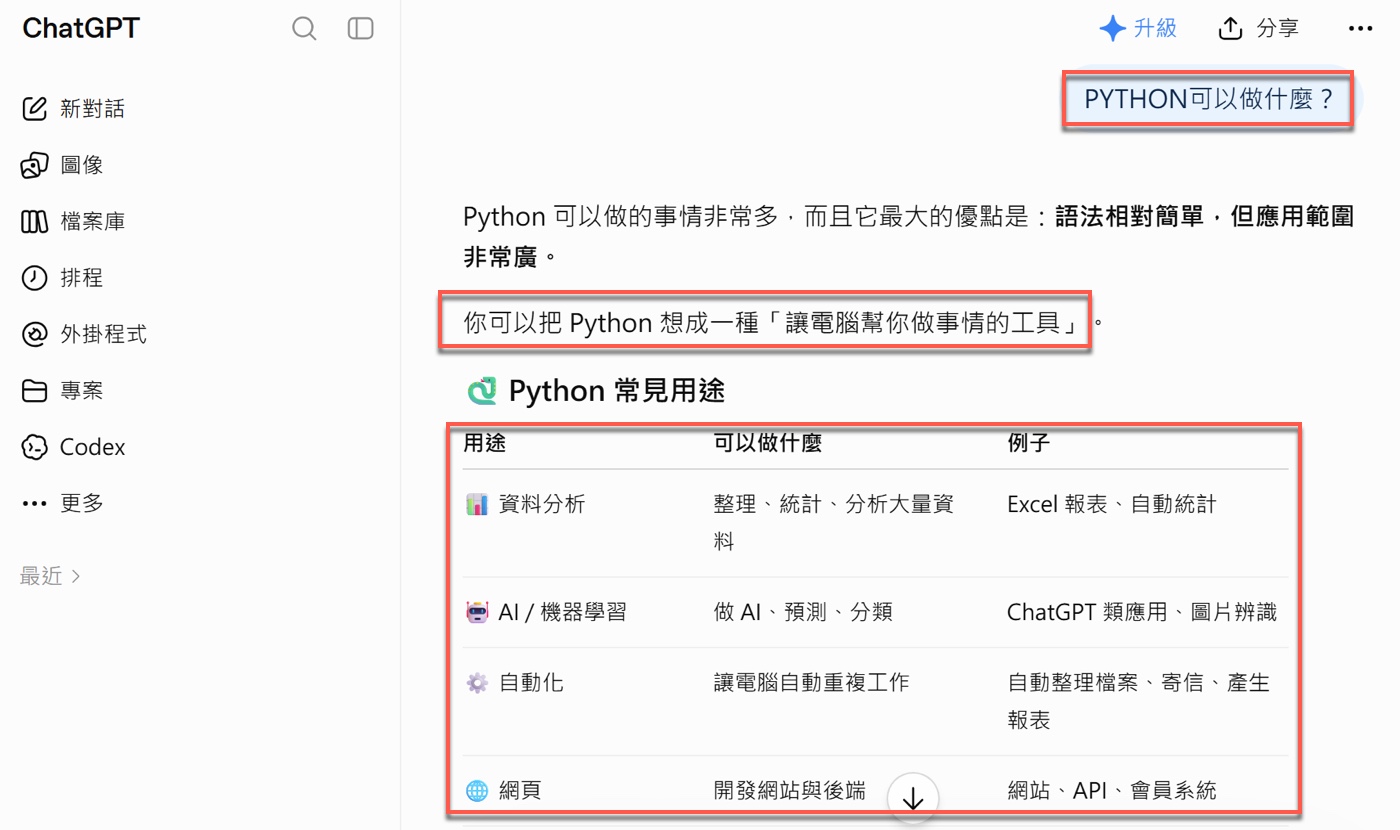Click the cell Excel 報表、自動統計

pos(1111,504)
